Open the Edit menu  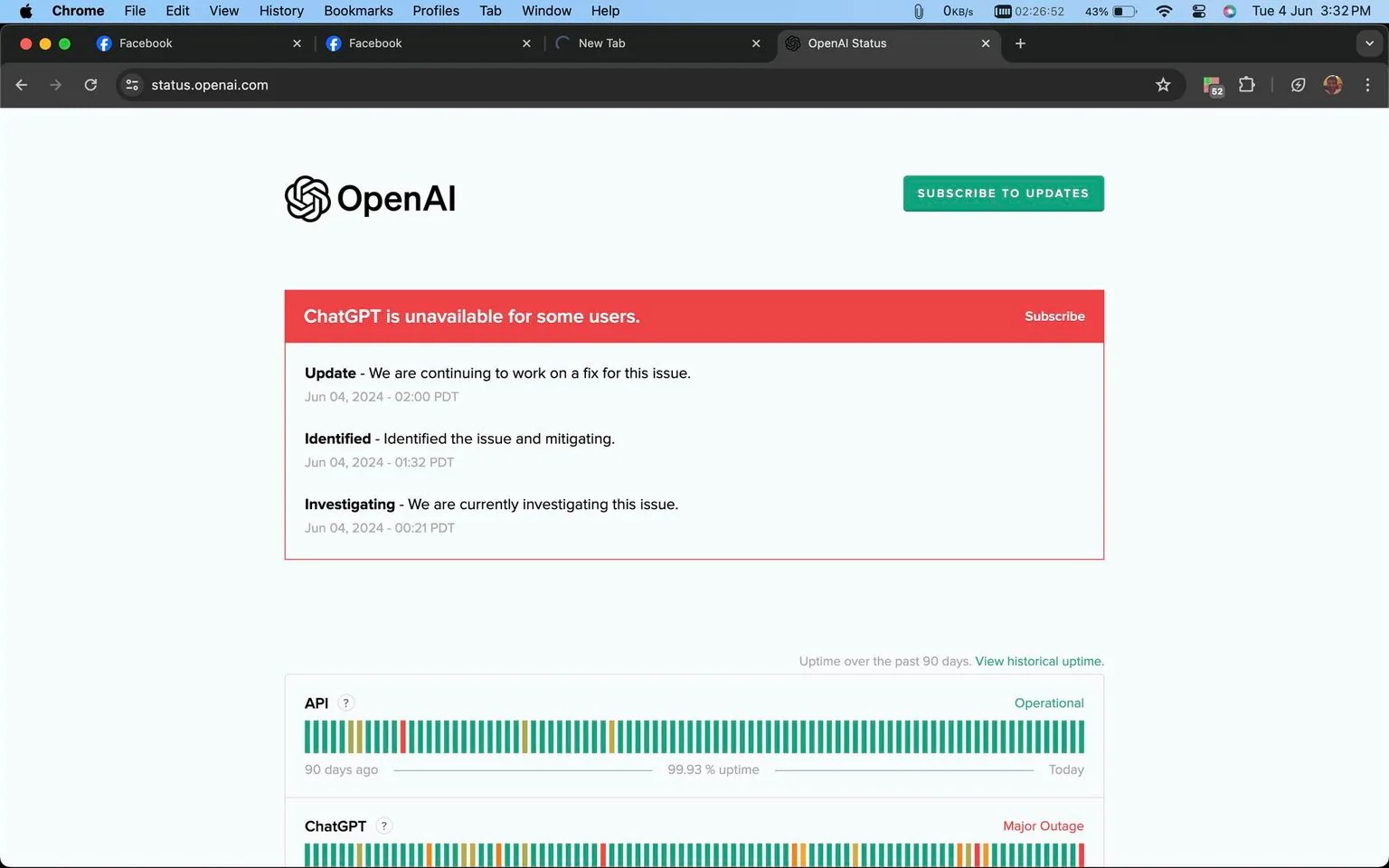[177, 11]
